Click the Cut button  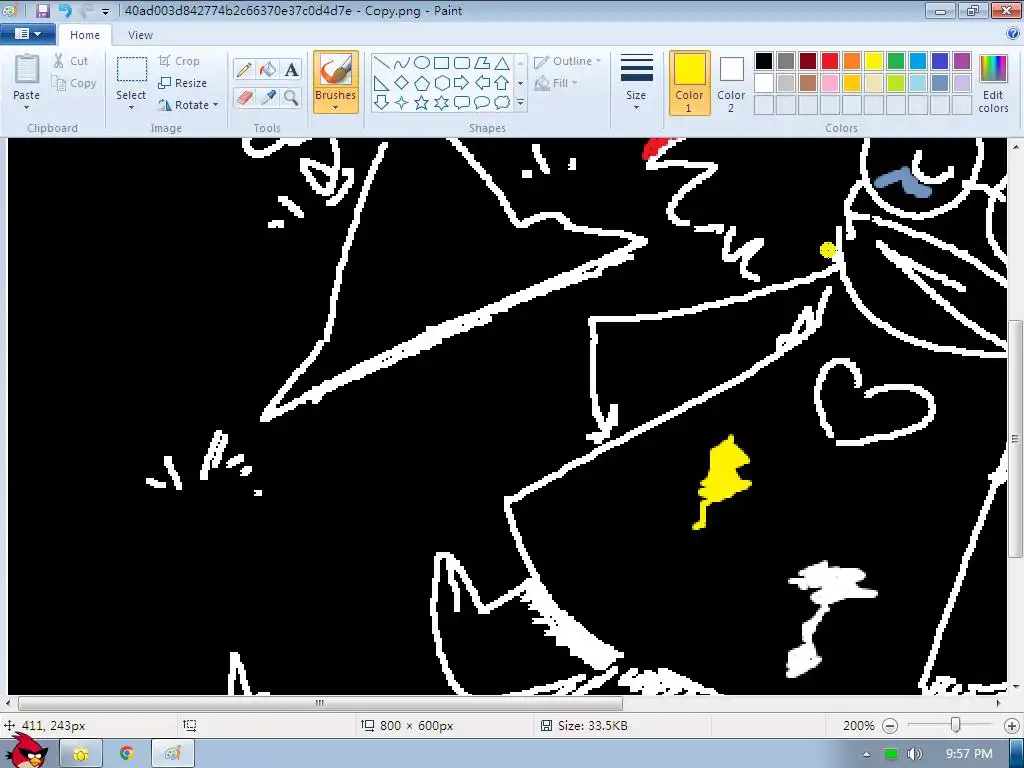click(x=71, y=61)
